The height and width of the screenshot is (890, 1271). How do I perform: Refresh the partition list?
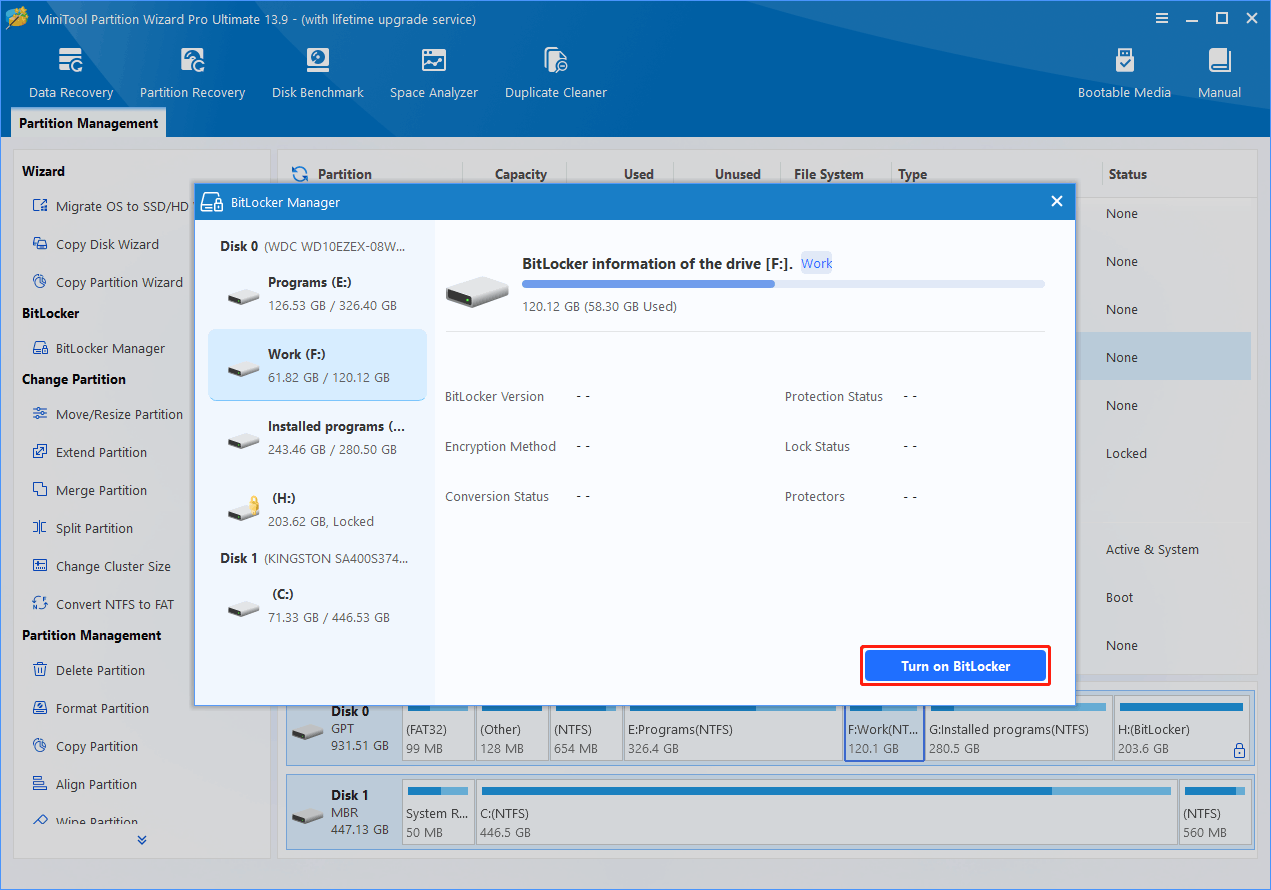click(x=299, y=174)
